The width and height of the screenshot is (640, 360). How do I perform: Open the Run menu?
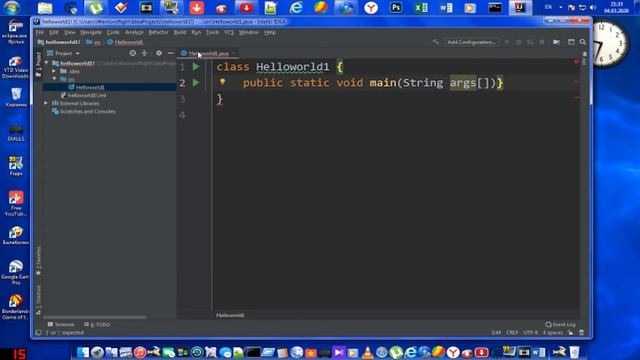click(x=196, y=32)
